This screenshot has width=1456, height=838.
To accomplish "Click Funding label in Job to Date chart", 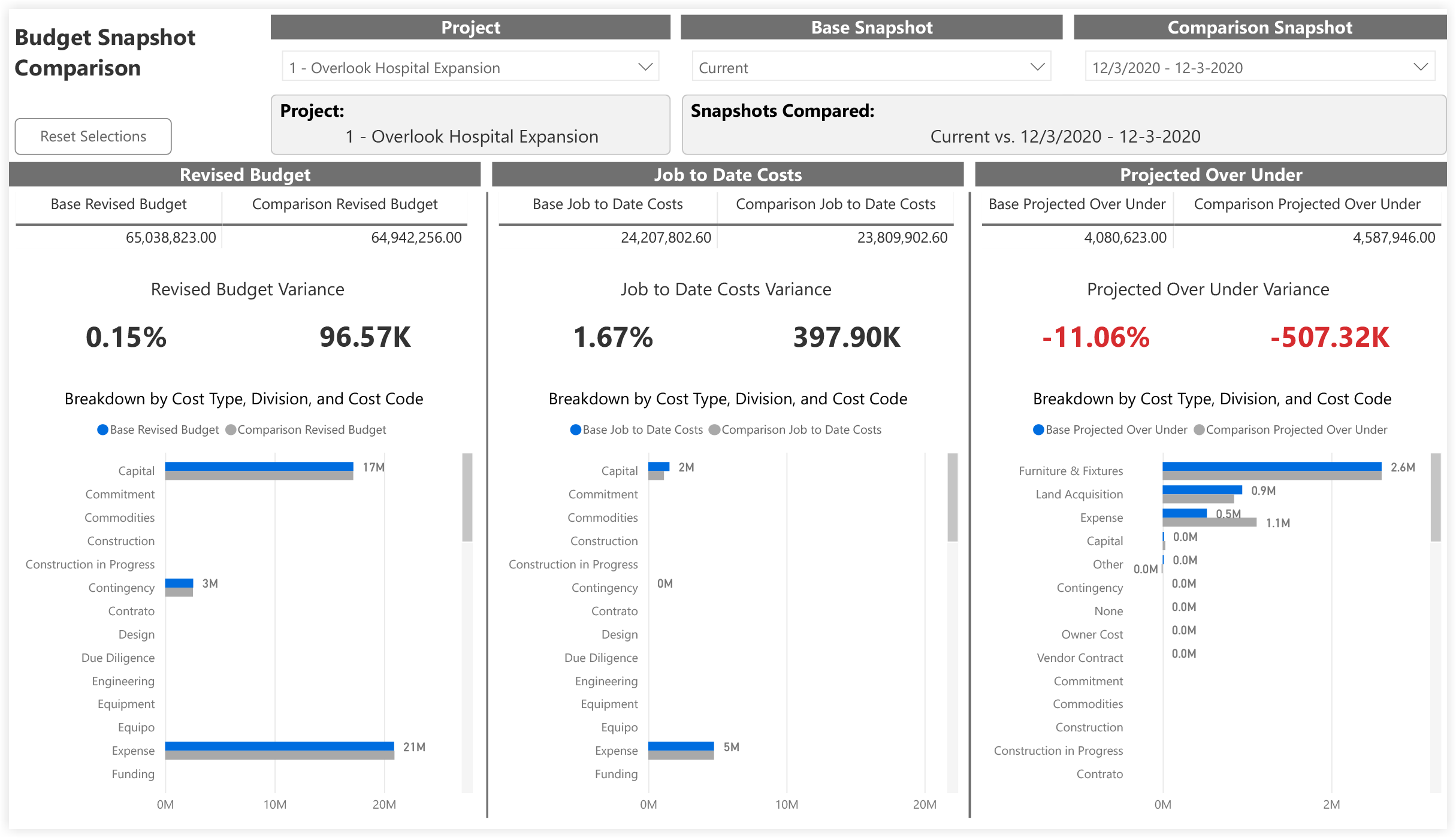I will click(x=616, y=774).
